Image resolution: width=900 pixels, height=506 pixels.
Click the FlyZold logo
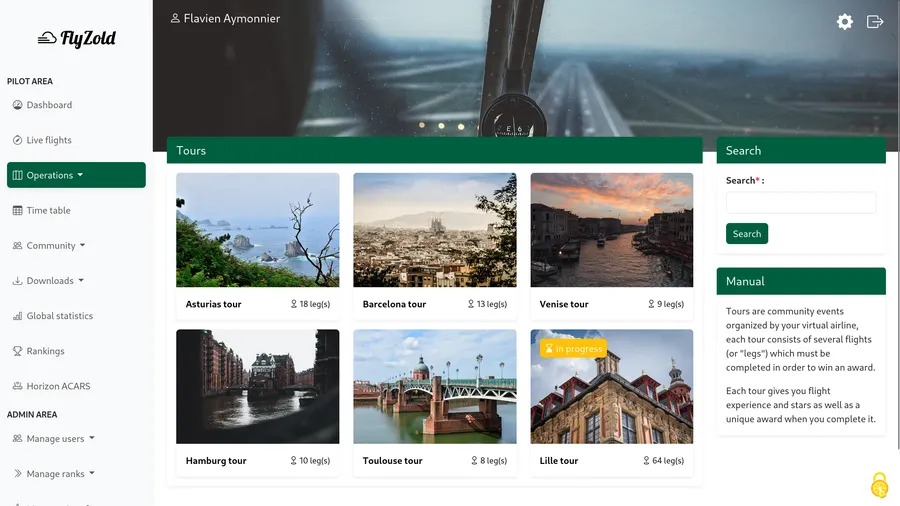(x=76, y=38)
